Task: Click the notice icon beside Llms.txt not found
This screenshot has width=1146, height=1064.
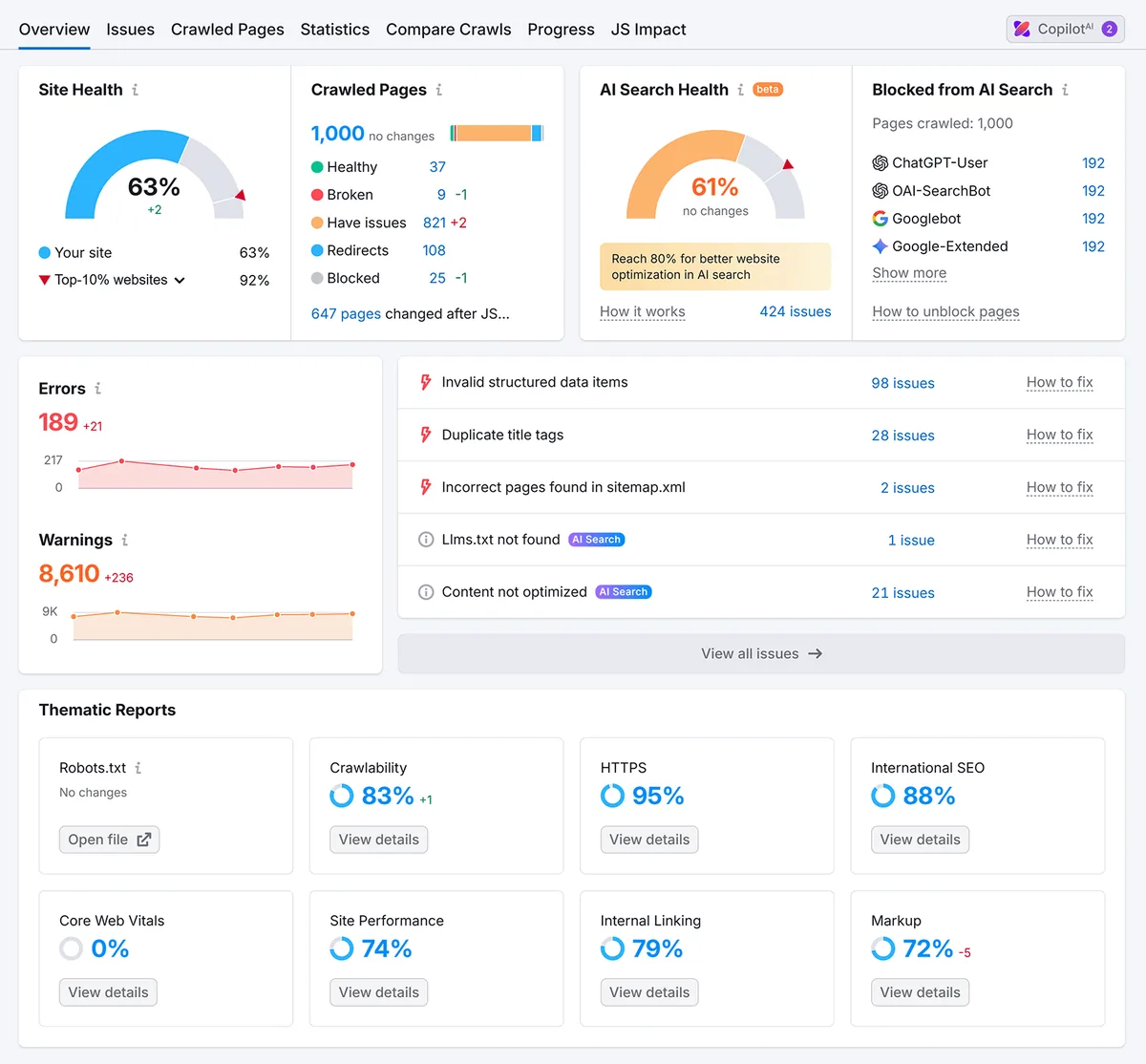Action: (x=426, y=540)
